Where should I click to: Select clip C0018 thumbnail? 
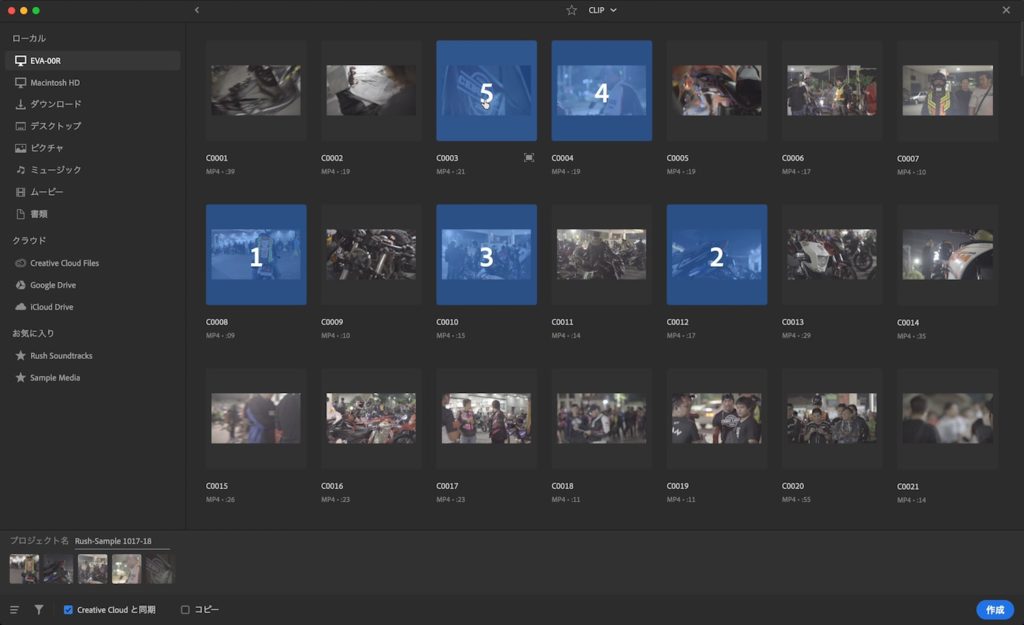601,419
